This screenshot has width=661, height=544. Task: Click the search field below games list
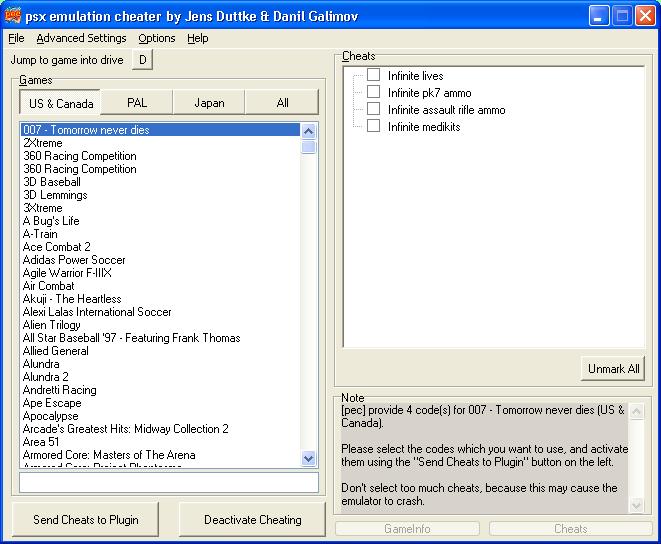click(x=169, y=482)
